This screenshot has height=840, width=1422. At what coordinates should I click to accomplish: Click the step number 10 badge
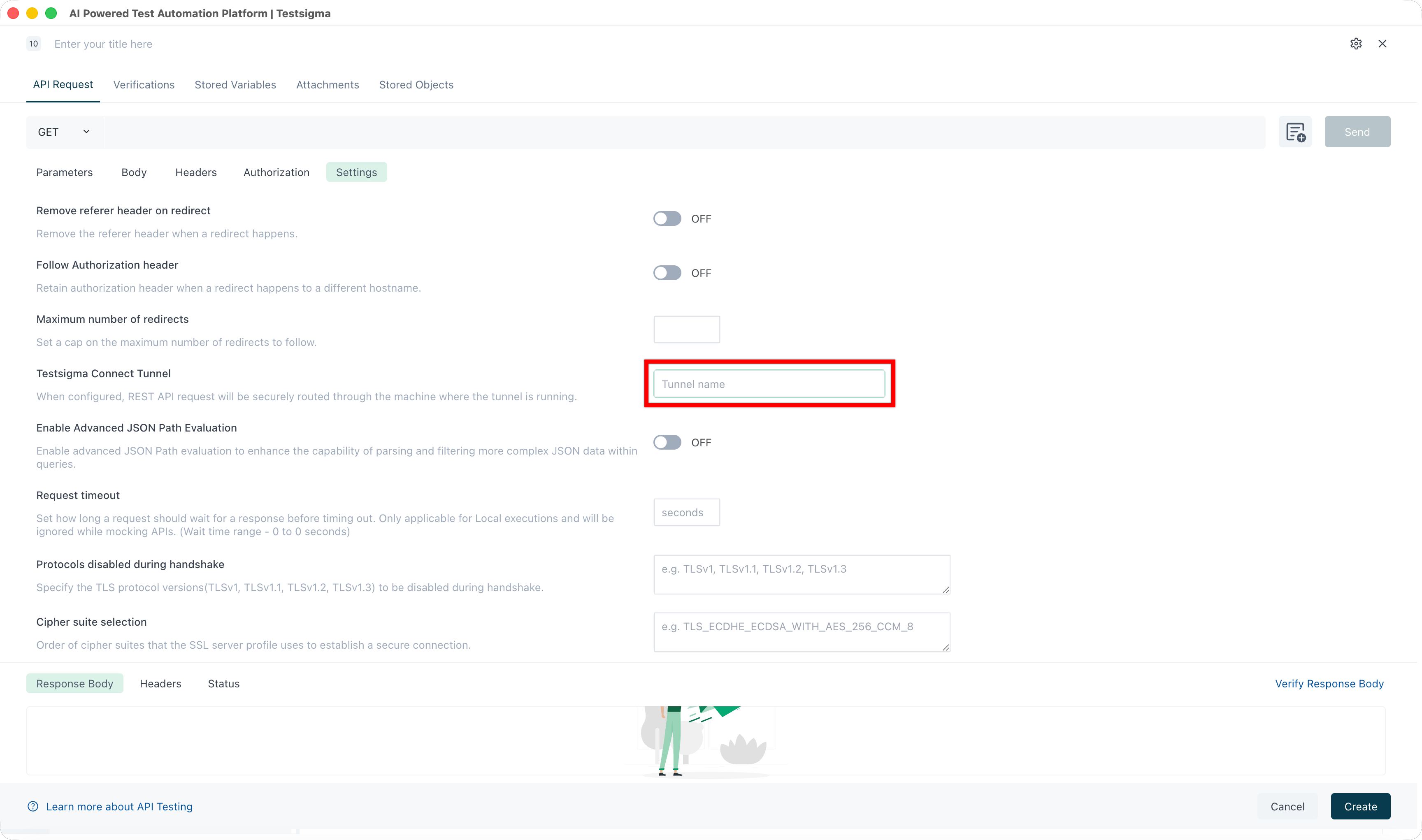[x=34, y=44]
